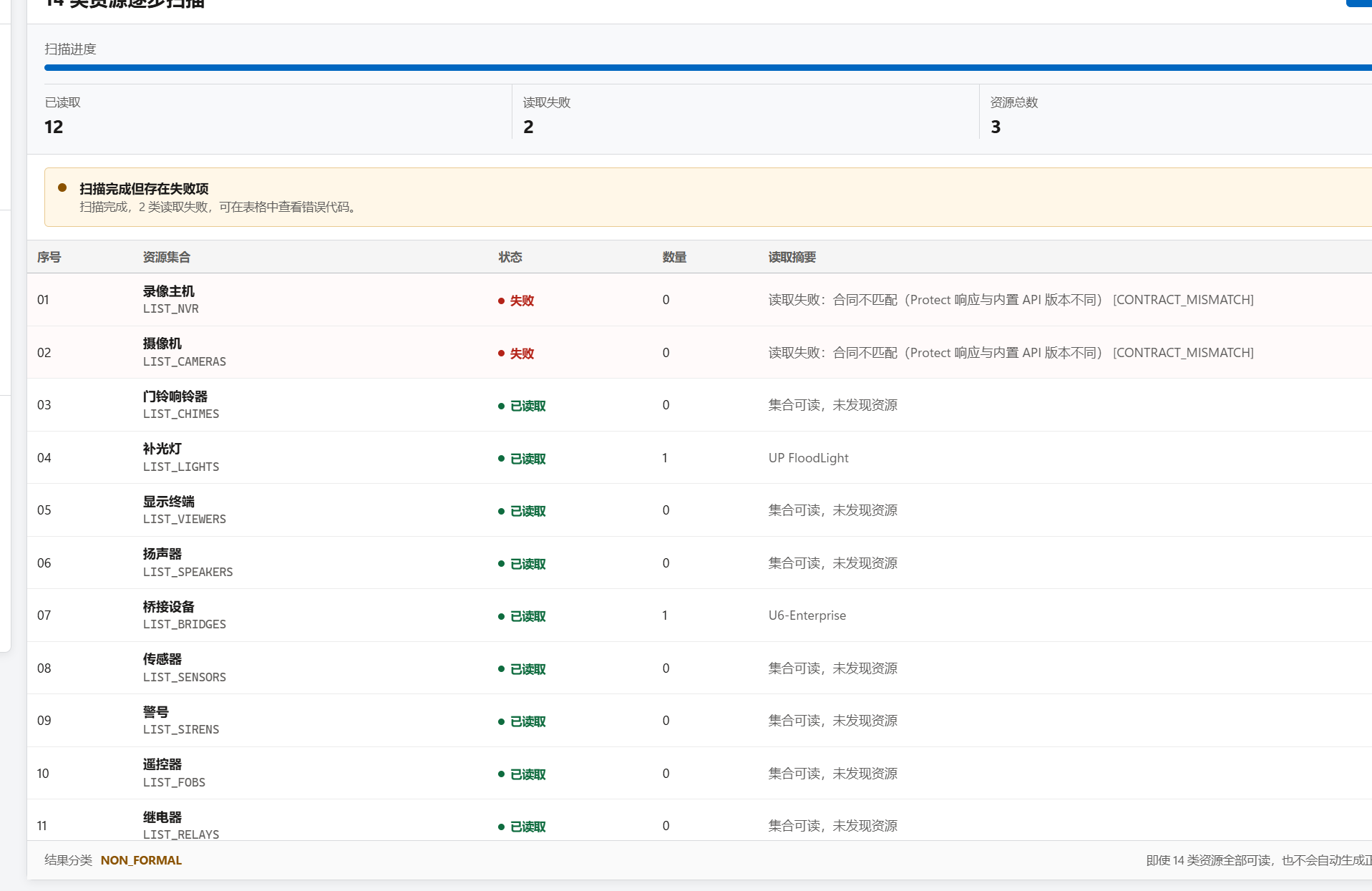Select the 摄像机 row name

[162, 344]
